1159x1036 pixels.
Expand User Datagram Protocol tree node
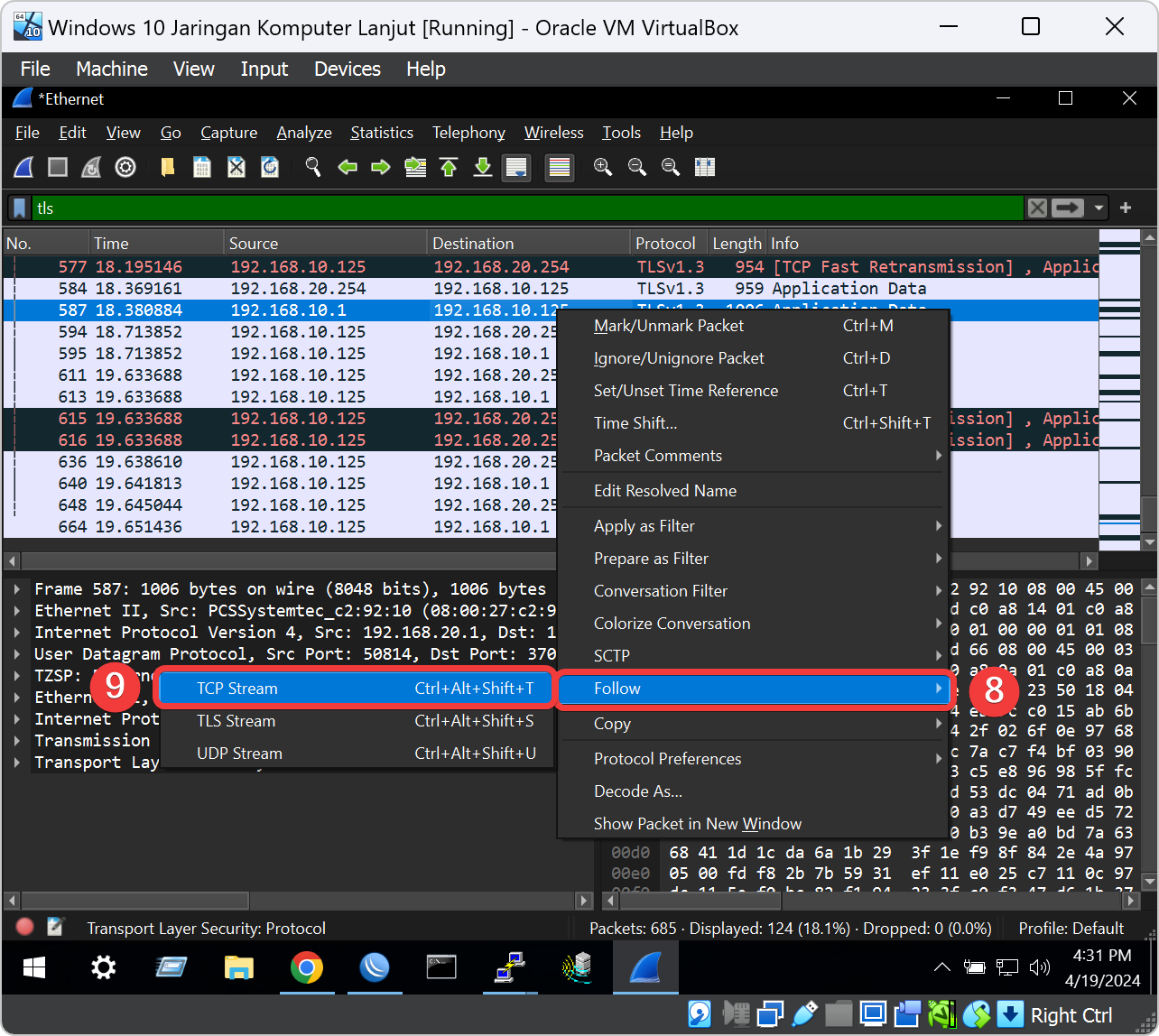pyautogui.click(x=17, y=654)
